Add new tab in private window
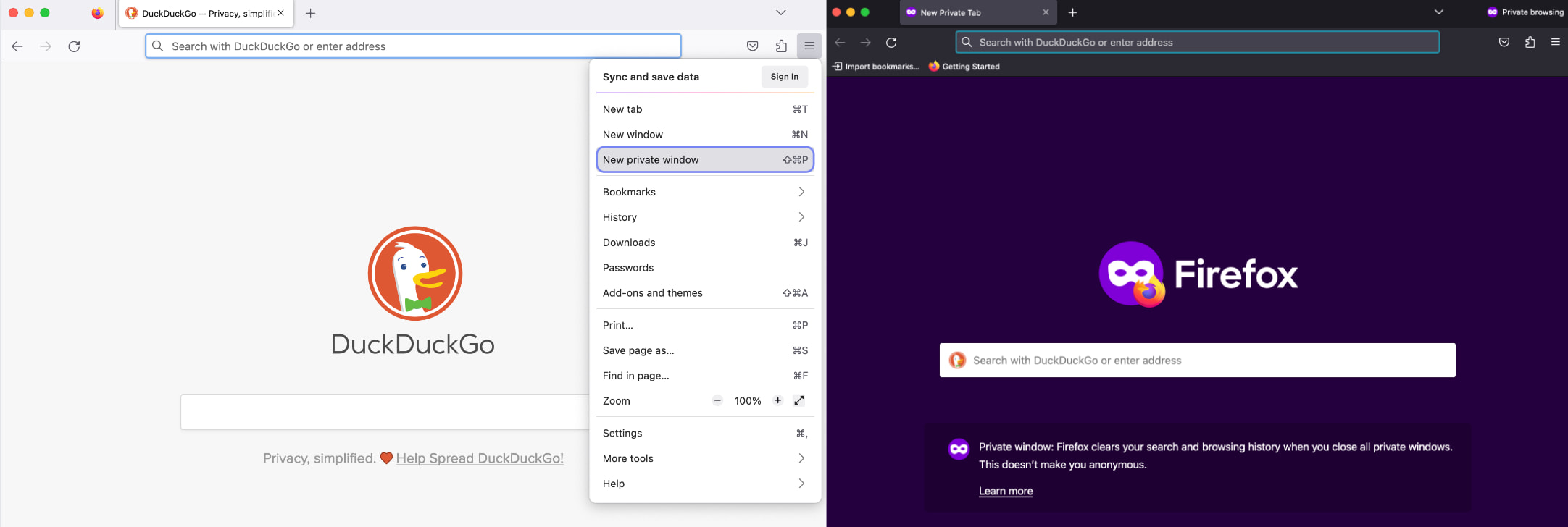The width and height of the screenshot is (1568, 527). [x=1073, y=12]
